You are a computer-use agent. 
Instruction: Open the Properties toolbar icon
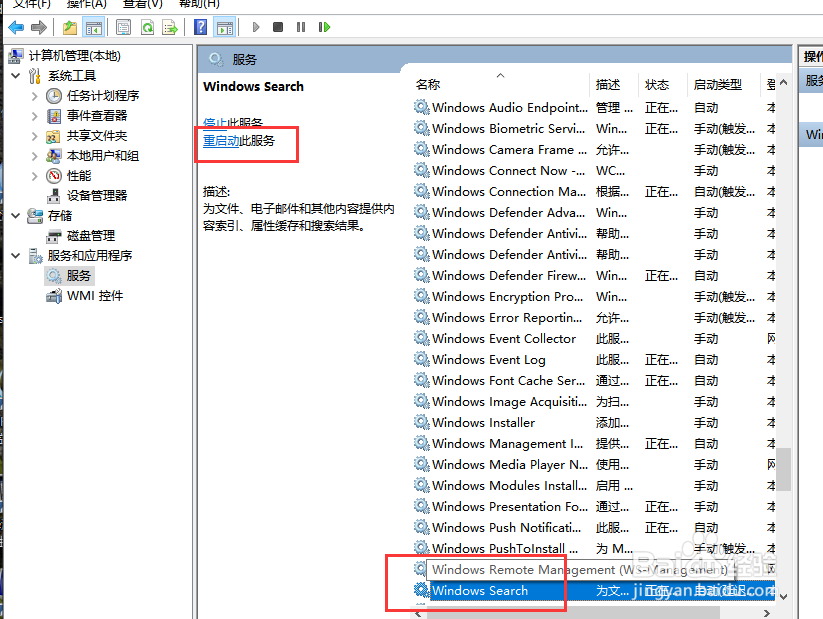tap(123, 27)
